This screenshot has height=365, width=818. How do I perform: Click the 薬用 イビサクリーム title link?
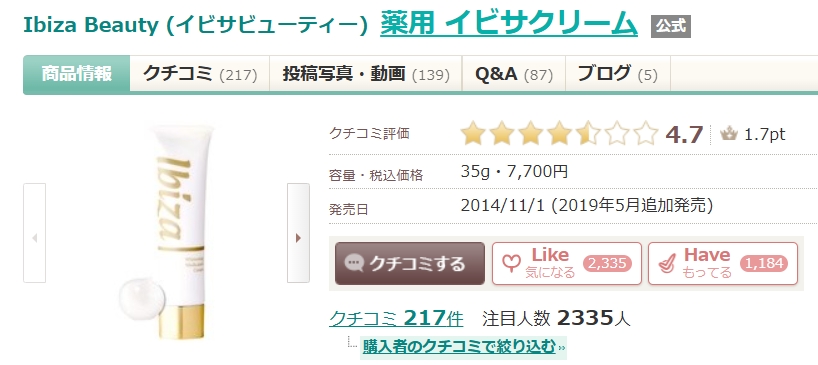coord(509,23)
